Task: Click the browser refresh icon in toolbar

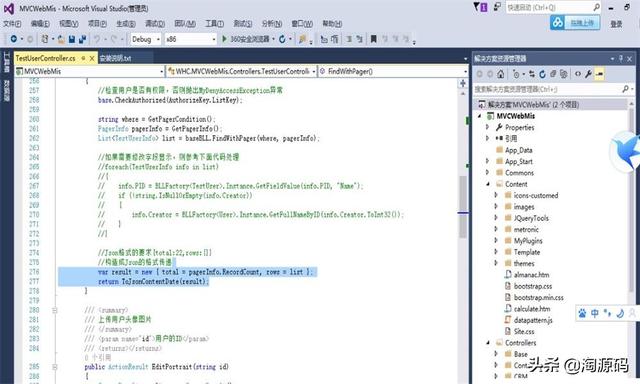Action: [x=282, y=39]
